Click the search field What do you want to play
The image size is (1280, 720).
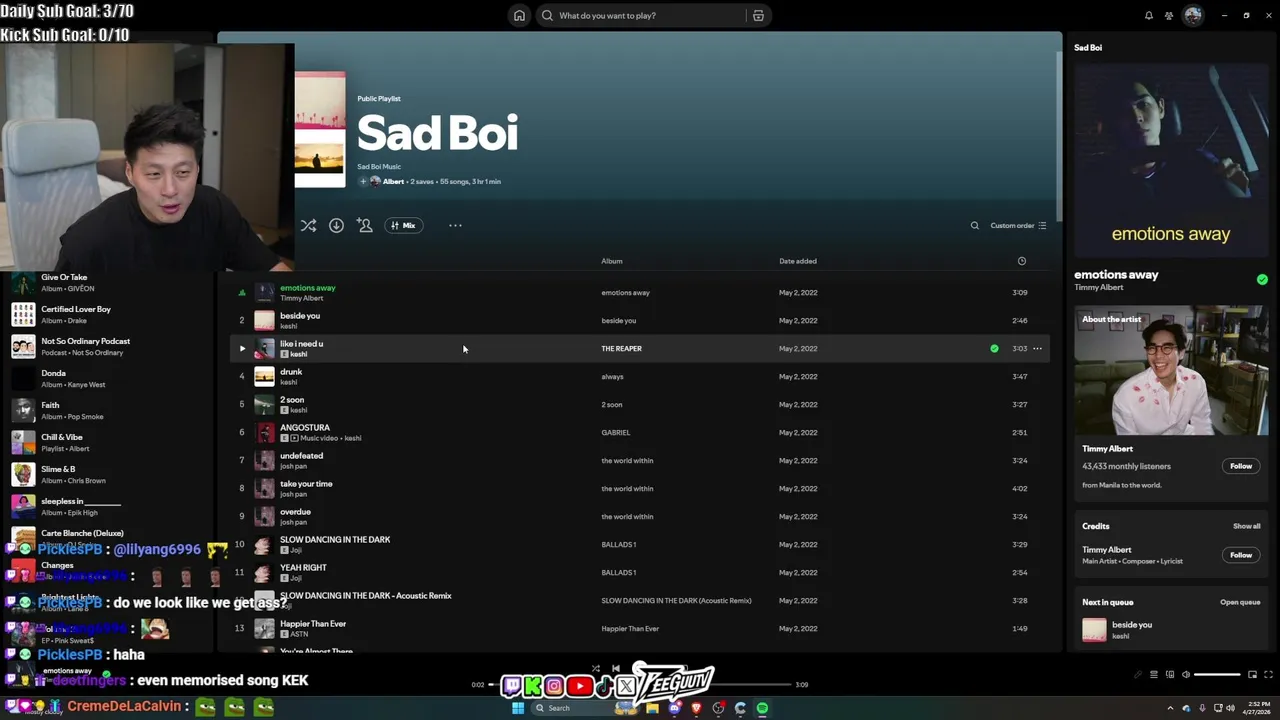pyautogui.click(x=640, y=16)
